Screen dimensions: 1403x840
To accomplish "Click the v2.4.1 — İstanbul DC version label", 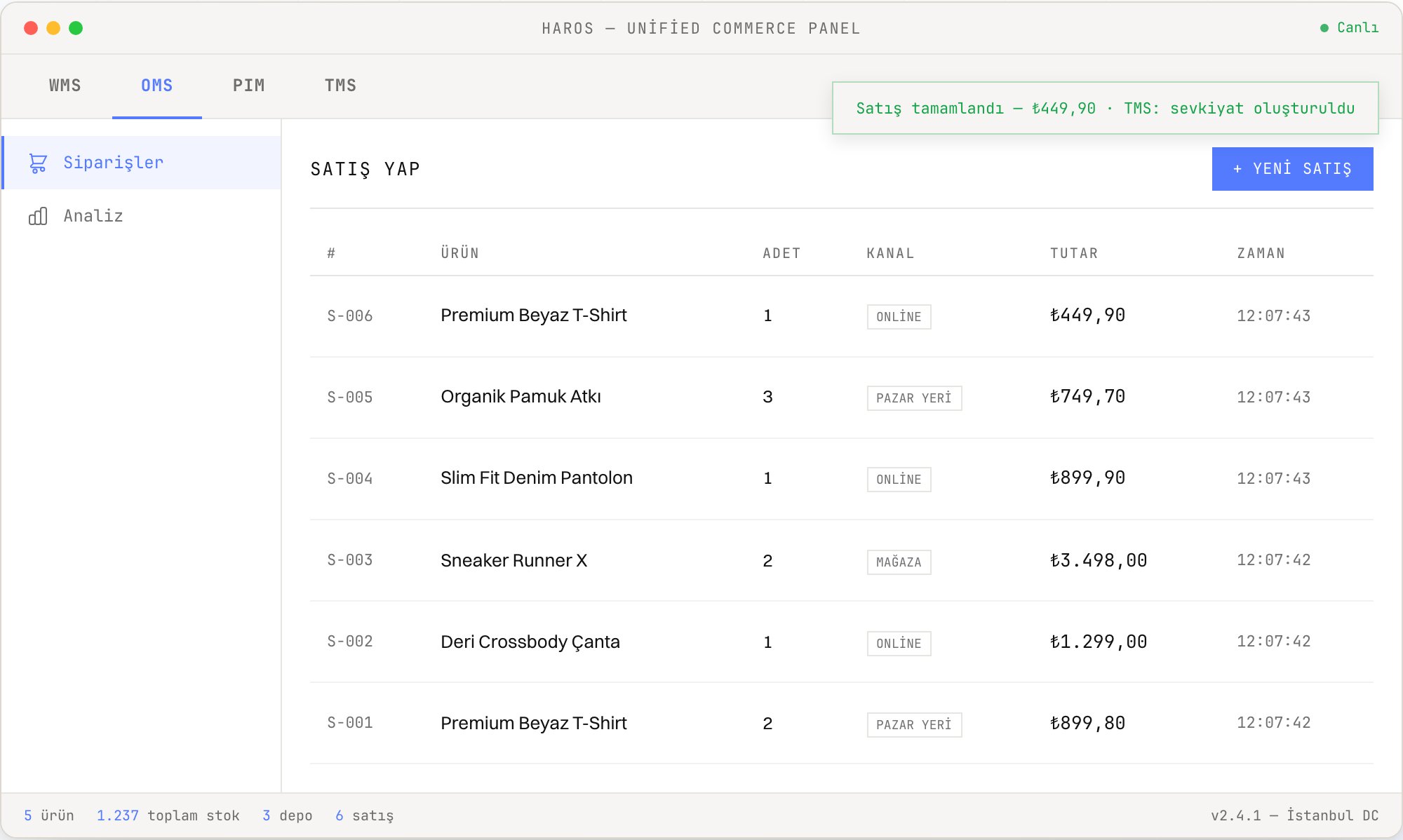I will (x=1295, y=815).
